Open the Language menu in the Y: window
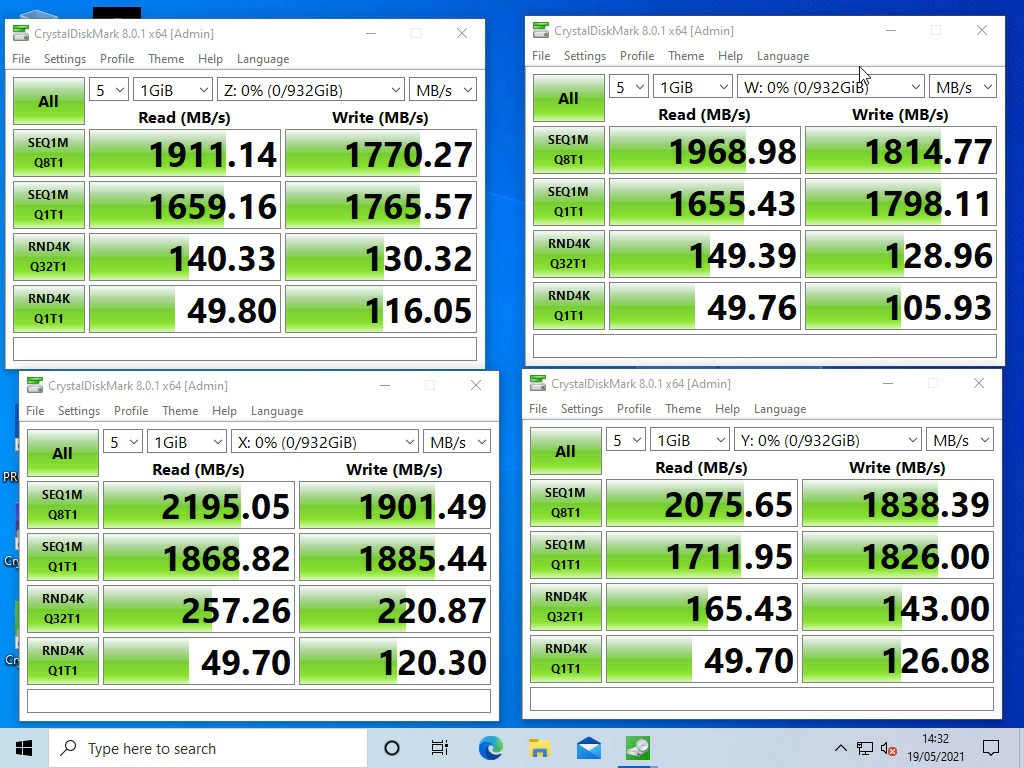Image resolution: width=1024 pixels, height=768 pixels. (x=780, y=409)
